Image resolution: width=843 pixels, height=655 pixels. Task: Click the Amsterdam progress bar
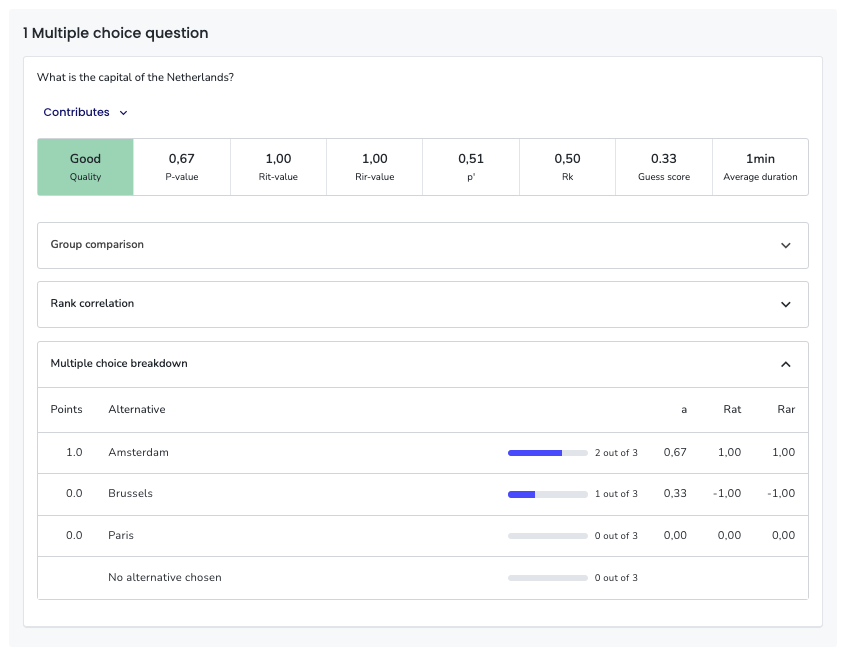tap(547, 453)
